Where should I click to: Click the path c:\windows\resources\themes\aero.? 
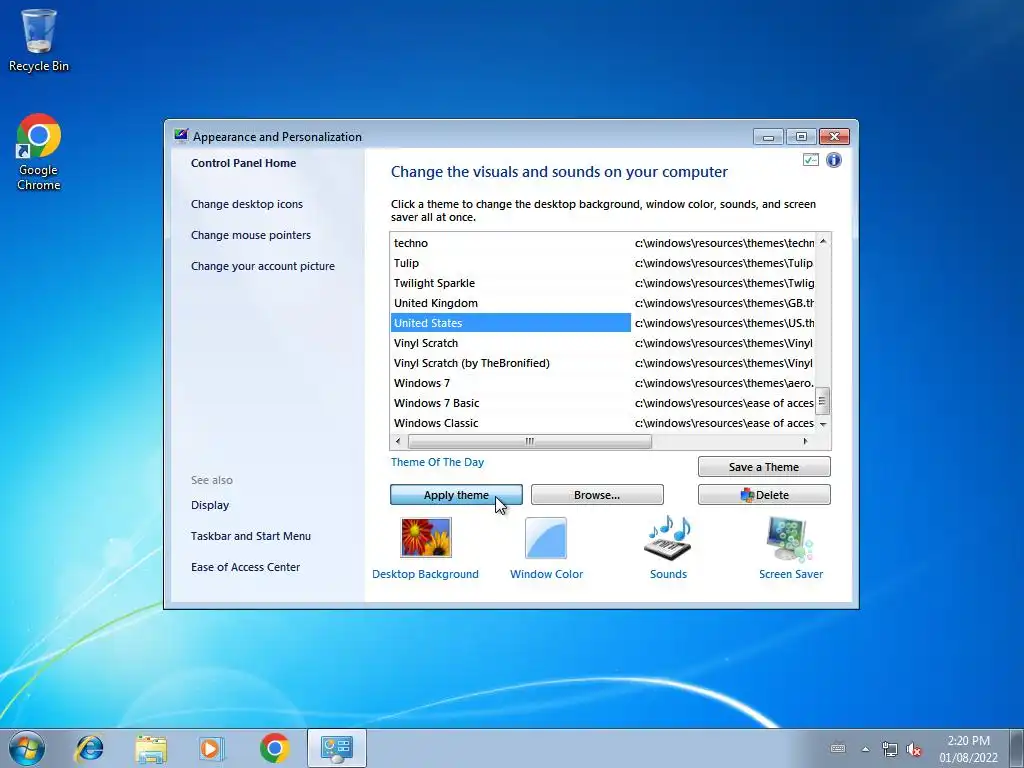click(x=724, y=383)
